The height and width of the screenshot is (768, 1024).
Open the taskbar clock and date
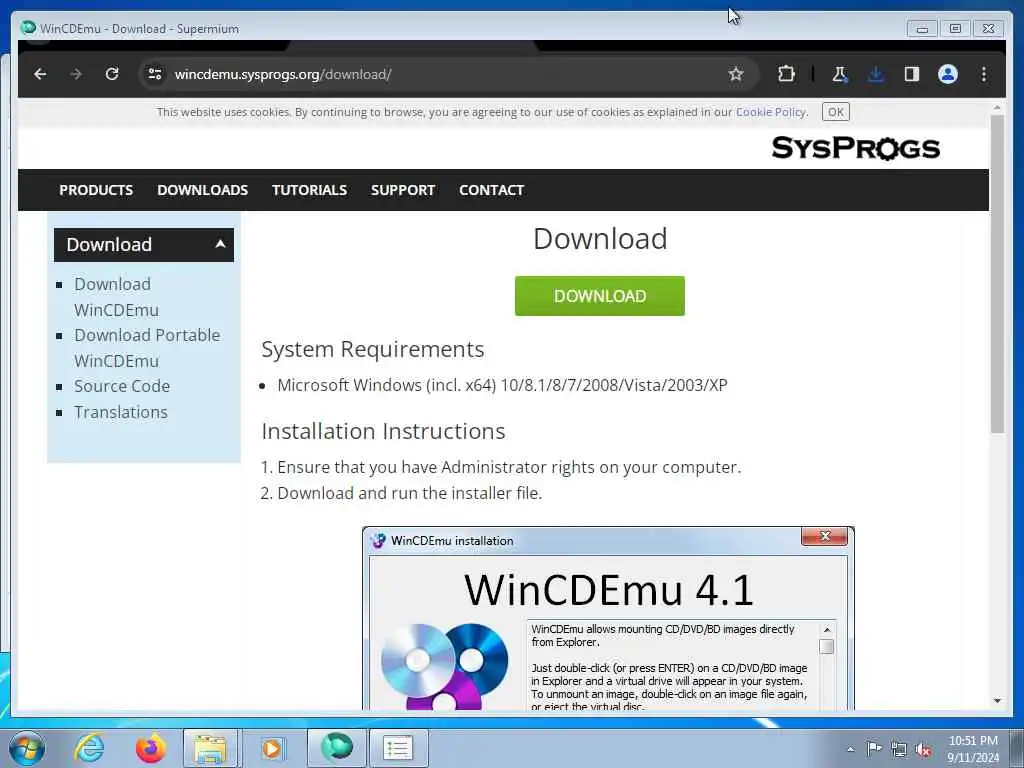(x=973, y=749)
